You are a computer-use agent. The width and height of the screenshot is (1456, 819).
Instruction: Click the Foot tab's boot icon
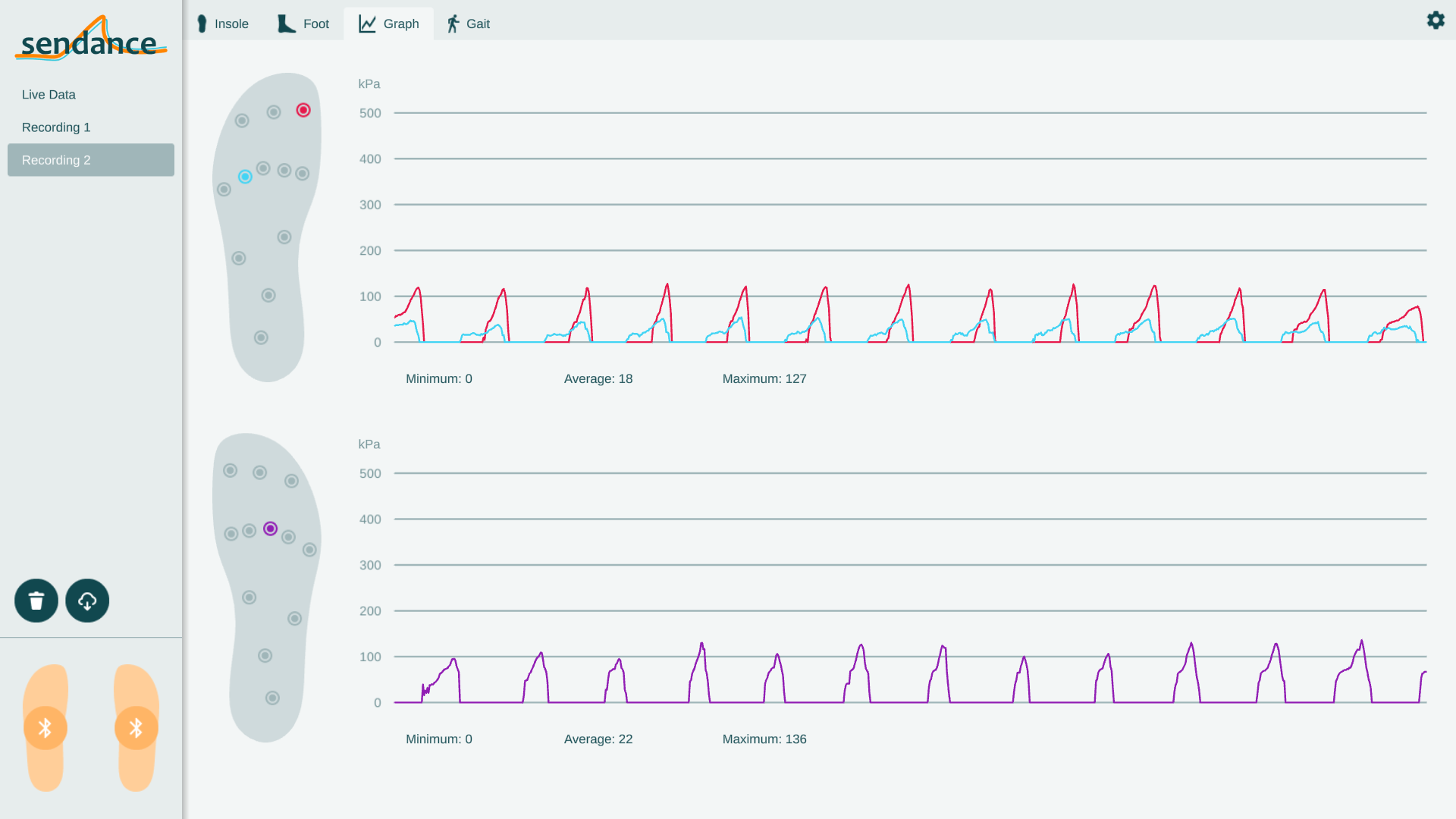[x=287, y=24]
